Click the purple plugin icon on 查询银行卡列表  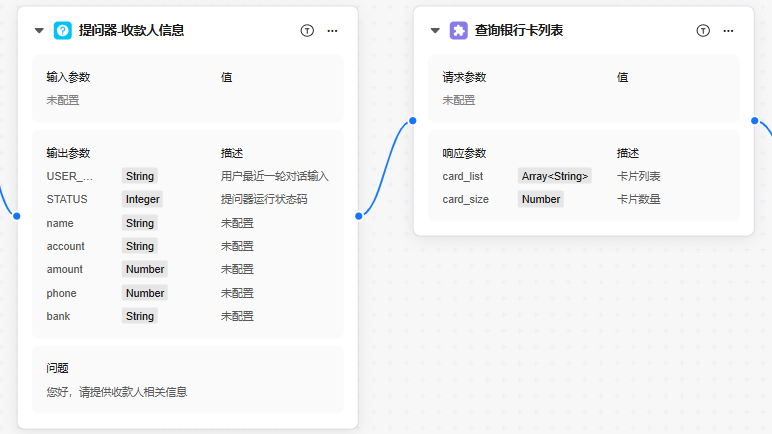(x=458, y=31)
